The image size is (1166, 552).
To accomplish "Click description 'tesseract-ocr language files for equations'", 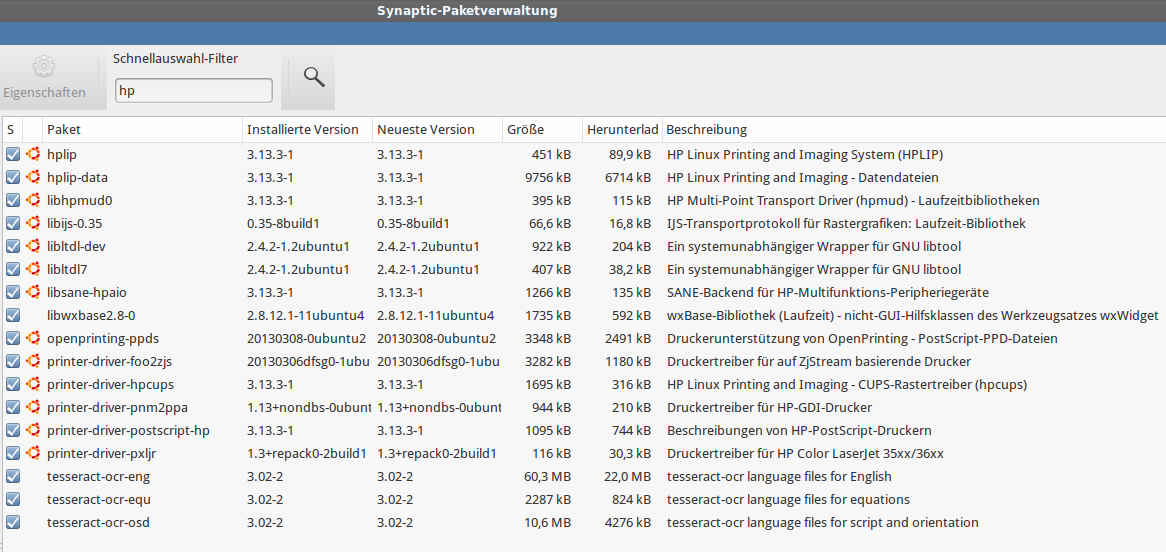I will pyautogui.click(x=788, y=500).
